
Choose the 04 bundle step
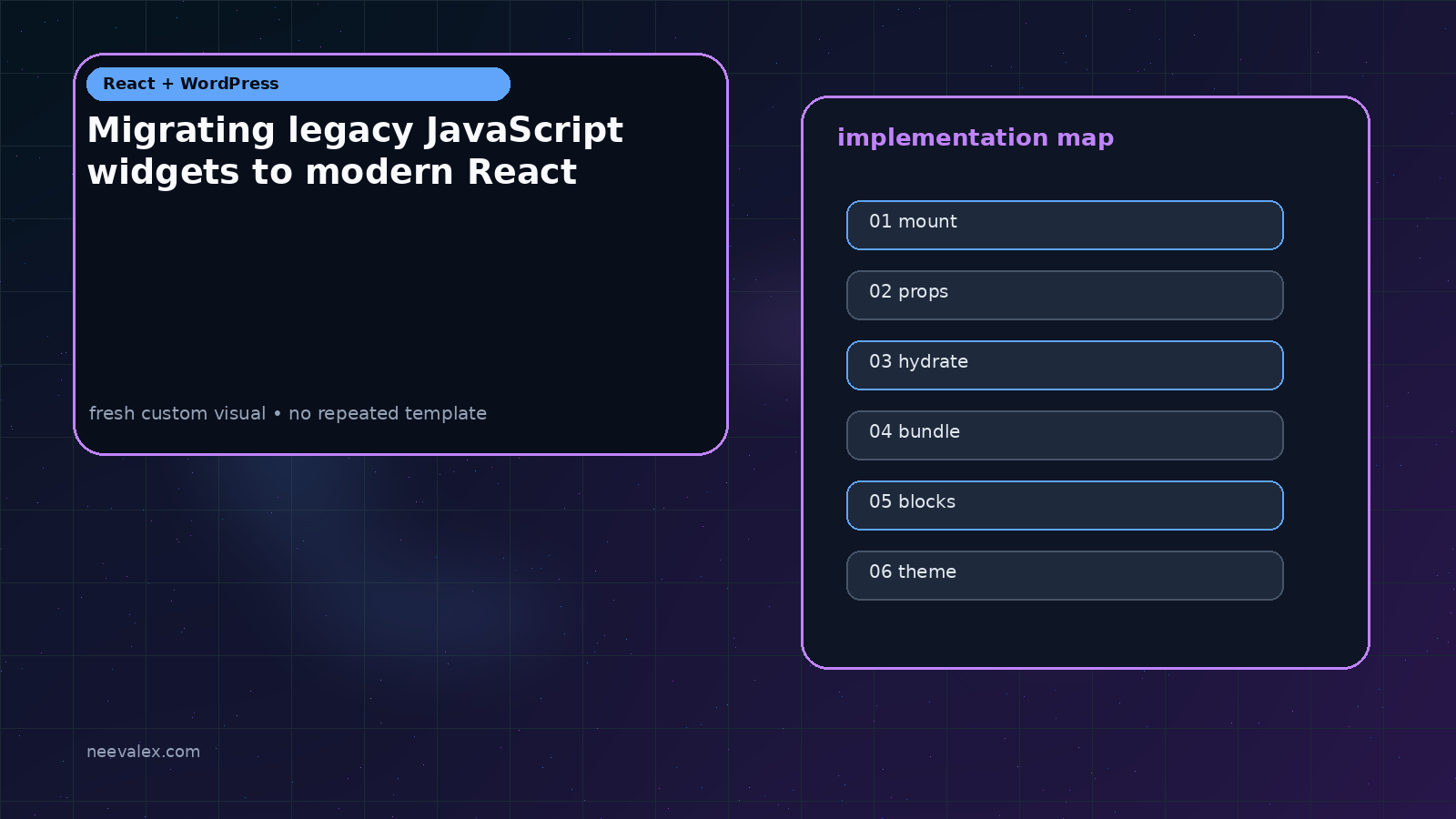point(1065,435)
